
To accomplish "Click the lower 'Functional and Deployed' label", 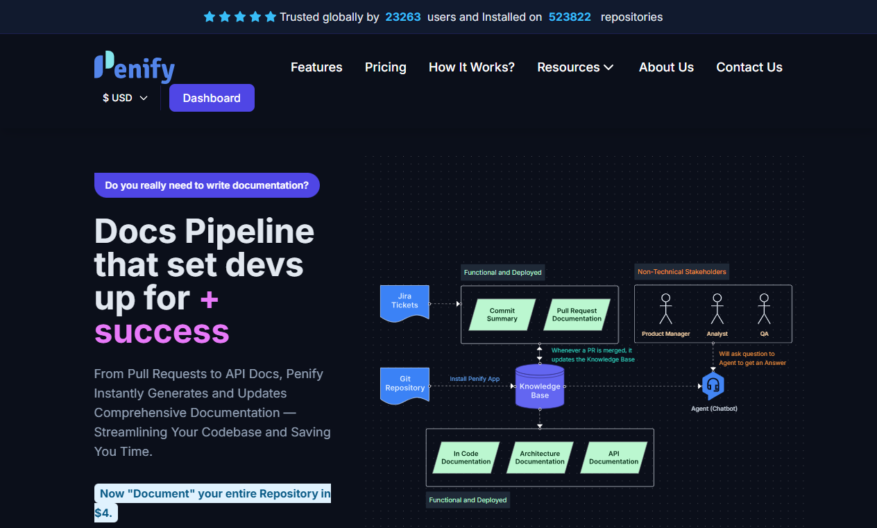I will pyautogui.click(x=468, y=500).
